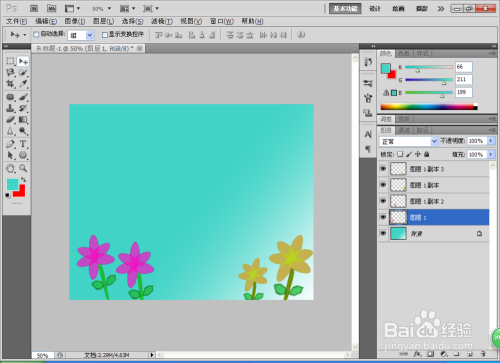Hide layer 图层 1 副本 2

click(383, 201)
